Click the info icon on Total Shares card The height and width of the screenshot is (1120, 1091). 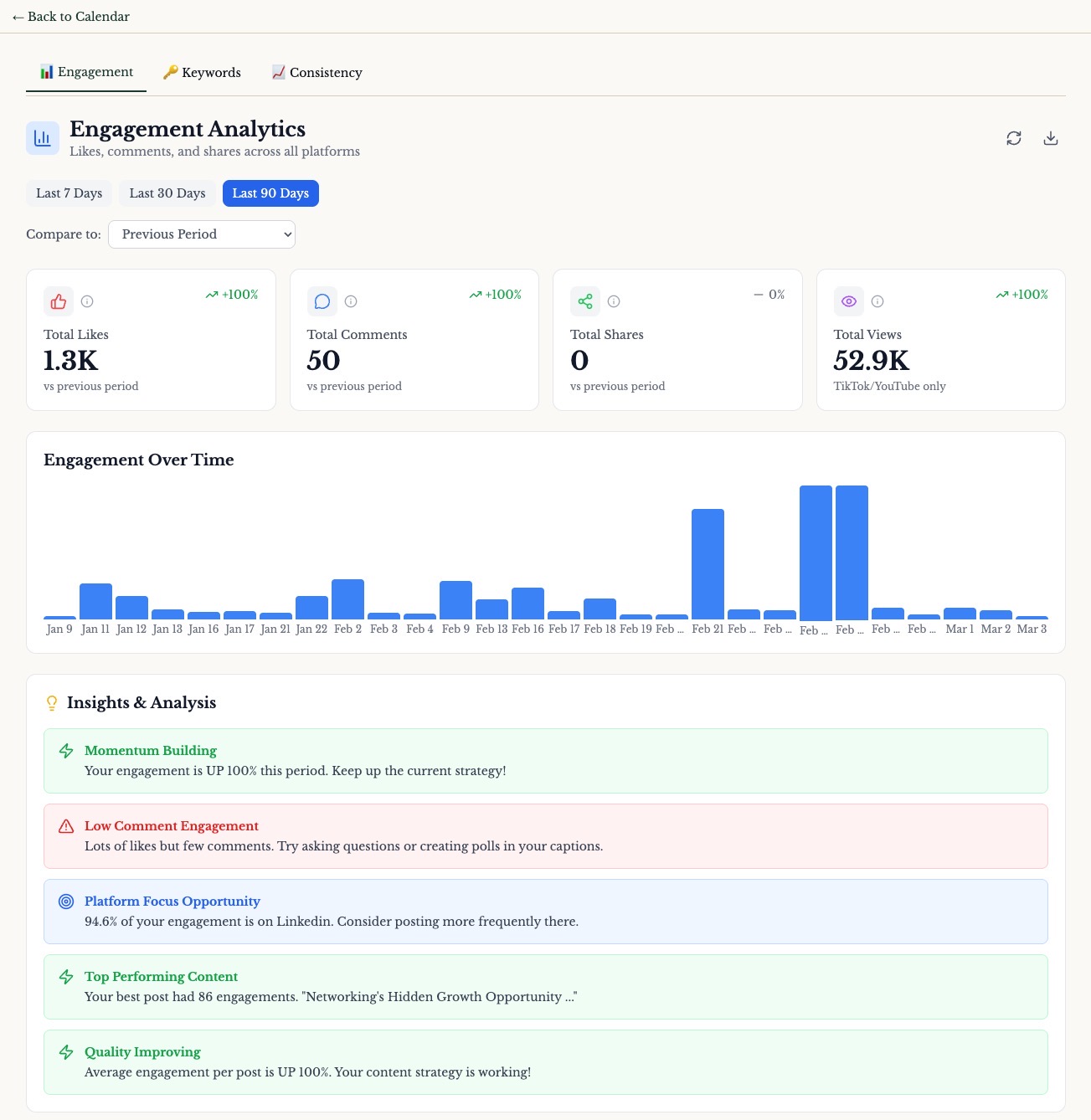(x=614, y=301)
